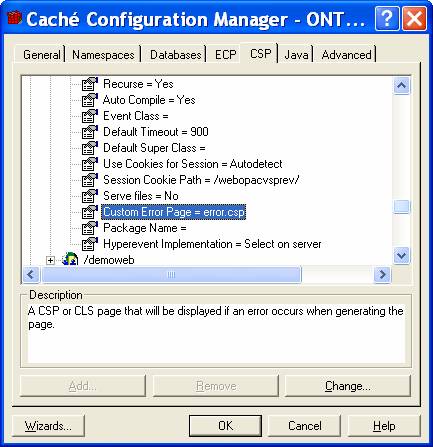Click the title bar question mark help icon

(387, 19)
